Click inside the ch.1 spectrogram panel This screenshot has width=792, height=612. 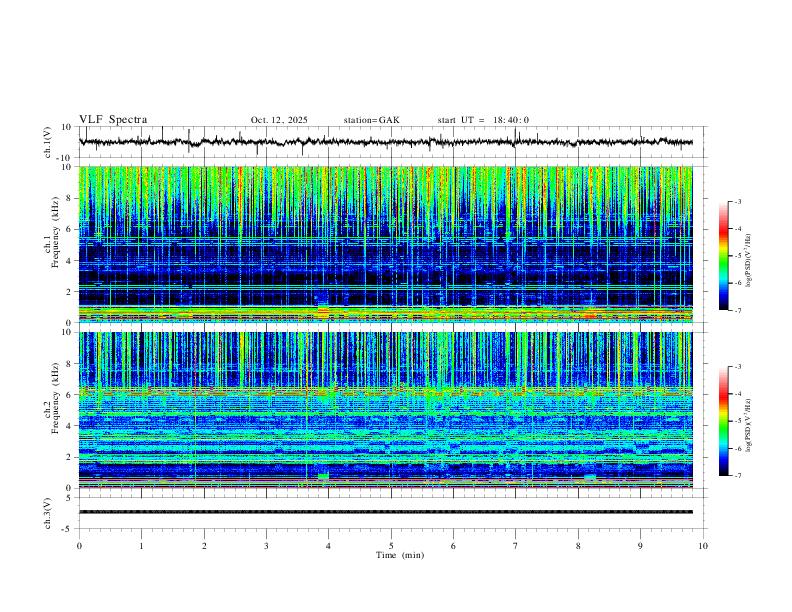[385, 244]
